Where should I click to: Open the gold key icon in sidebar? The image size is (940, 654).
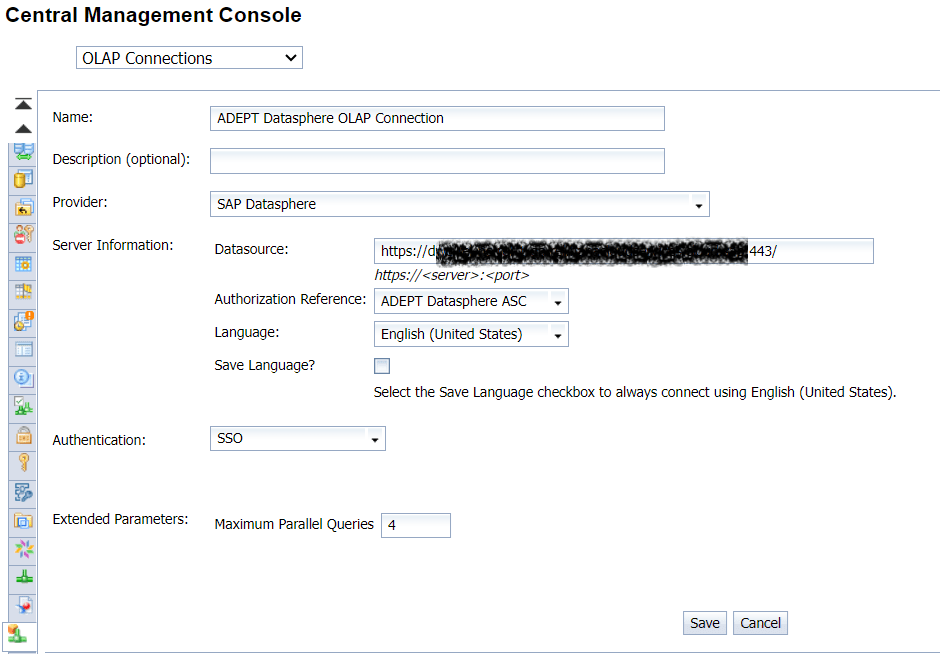[x=23, y=463]
